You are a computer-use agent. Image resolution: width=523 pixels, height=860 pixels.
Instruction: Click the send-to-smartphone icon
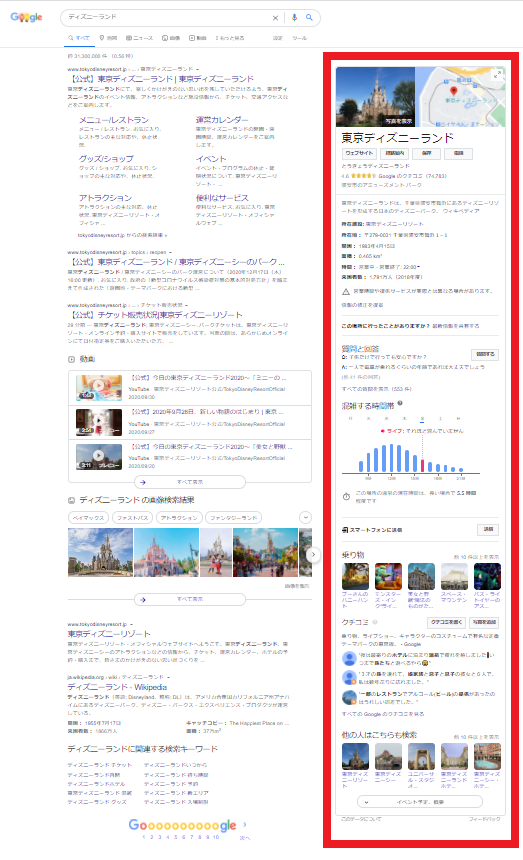pos(345,530)
